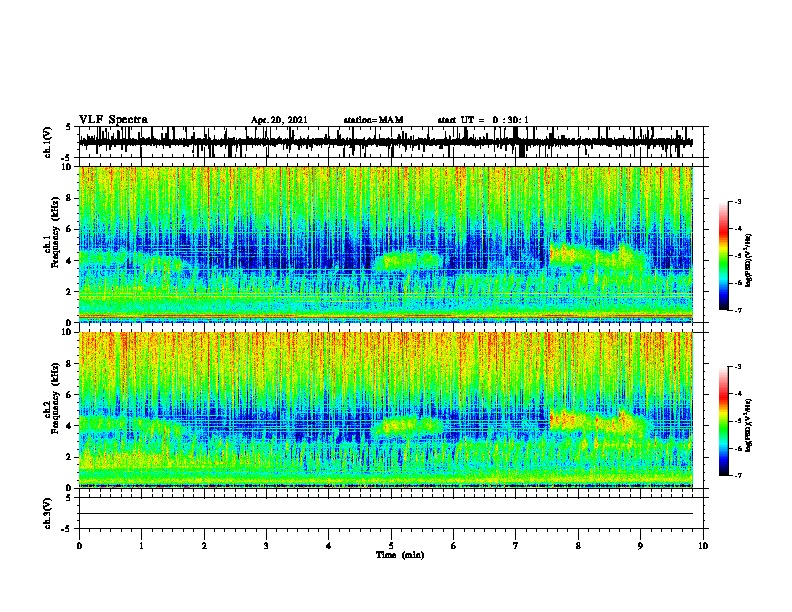The width and height of the screenshot is (792, 612).
Task: Click time axis tick label "8"
Action: 578,545
